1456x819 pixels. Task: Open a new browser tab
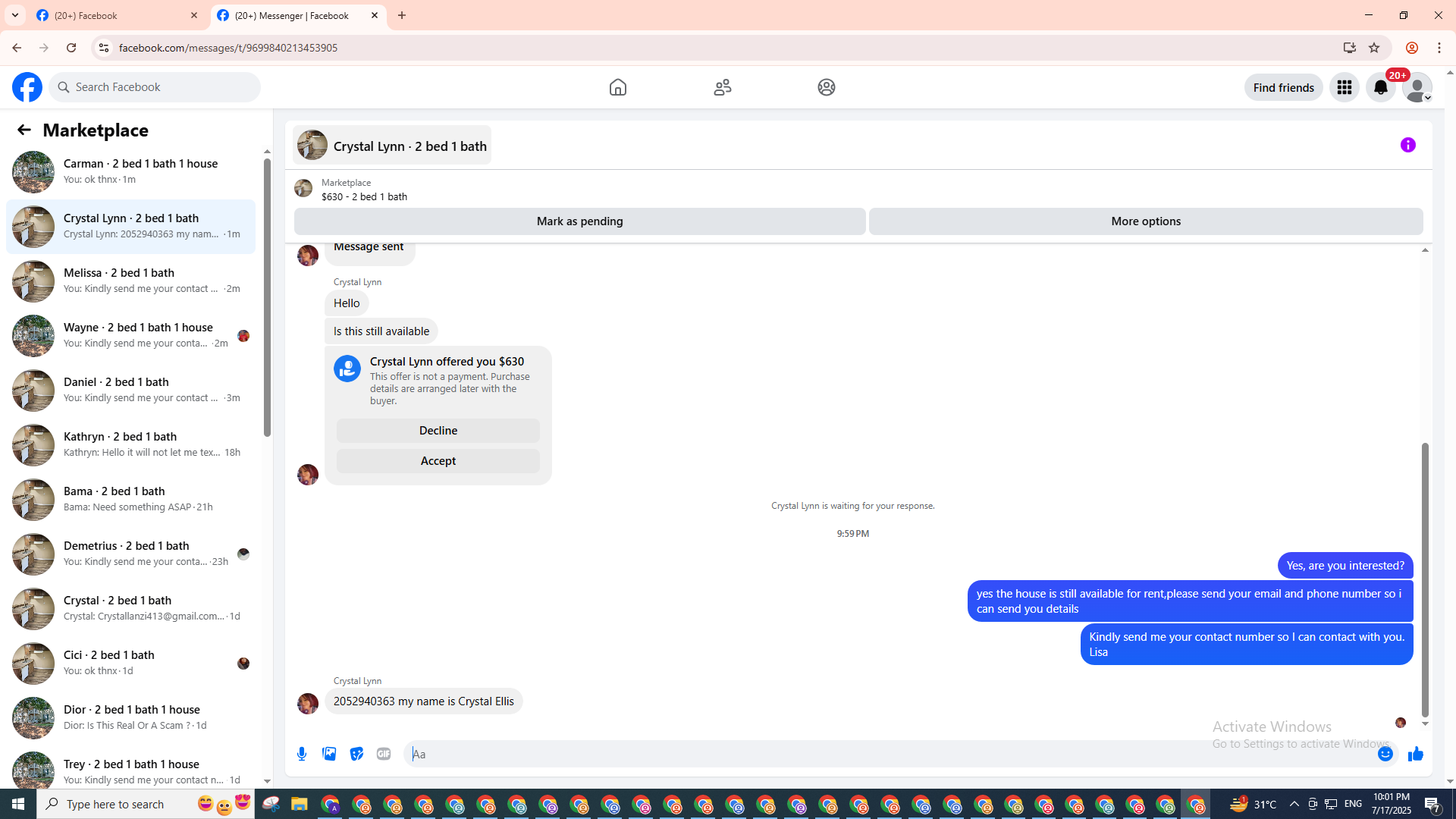pyautogui.click(x=402, y=15)
